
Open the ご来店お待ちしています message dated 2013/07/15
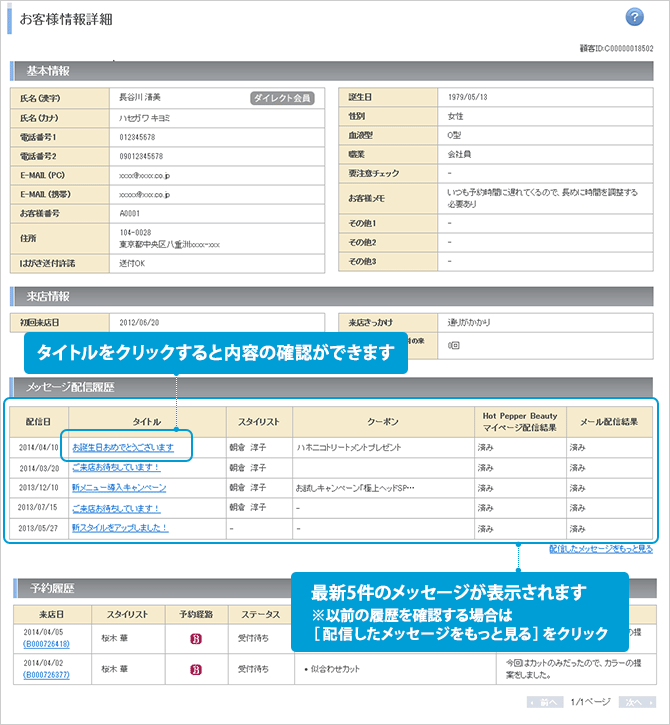click(x=116, y=507)
